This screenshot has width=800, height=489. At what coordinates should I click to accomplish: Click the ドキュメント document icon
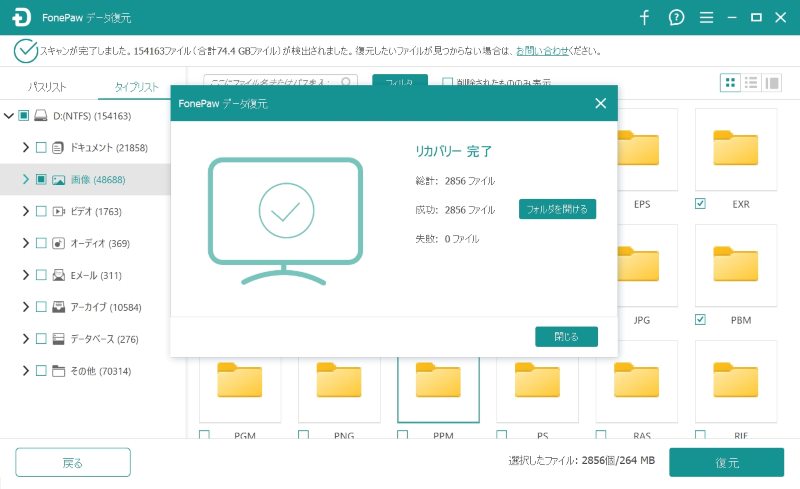(58, 148)
